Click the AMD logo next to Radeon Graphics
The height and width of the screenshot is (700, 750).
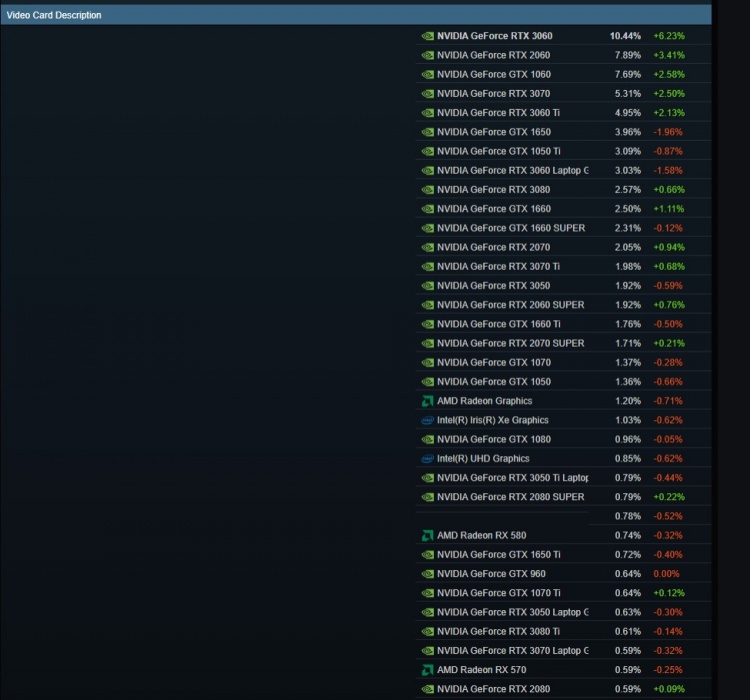point(428,401)
